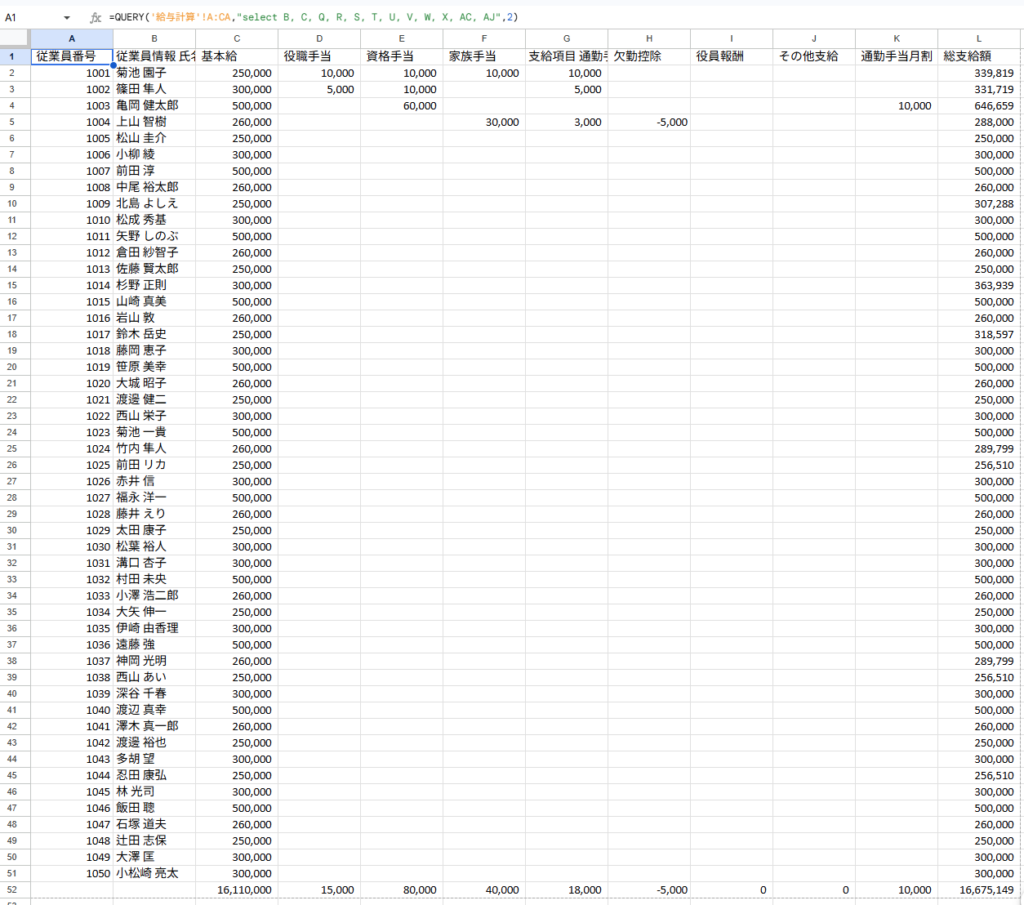Select the total cell 16,675,149
Viewport: 1024px width, 905px height.
click(x=979, y=889)
